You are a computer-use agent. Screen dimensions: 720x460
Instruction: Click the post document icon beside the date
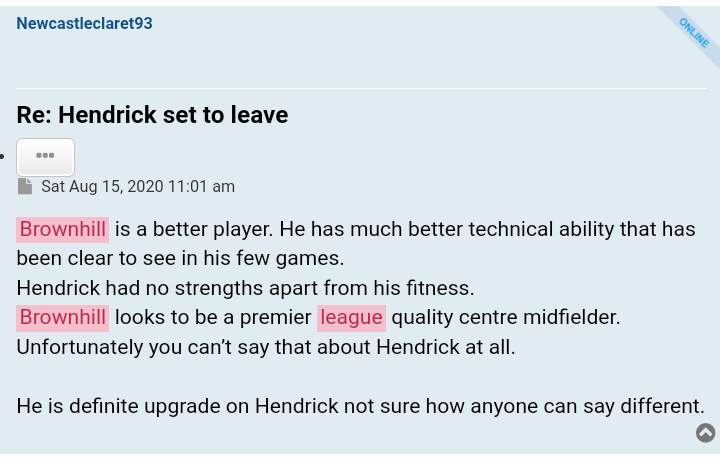pos(25,186)
